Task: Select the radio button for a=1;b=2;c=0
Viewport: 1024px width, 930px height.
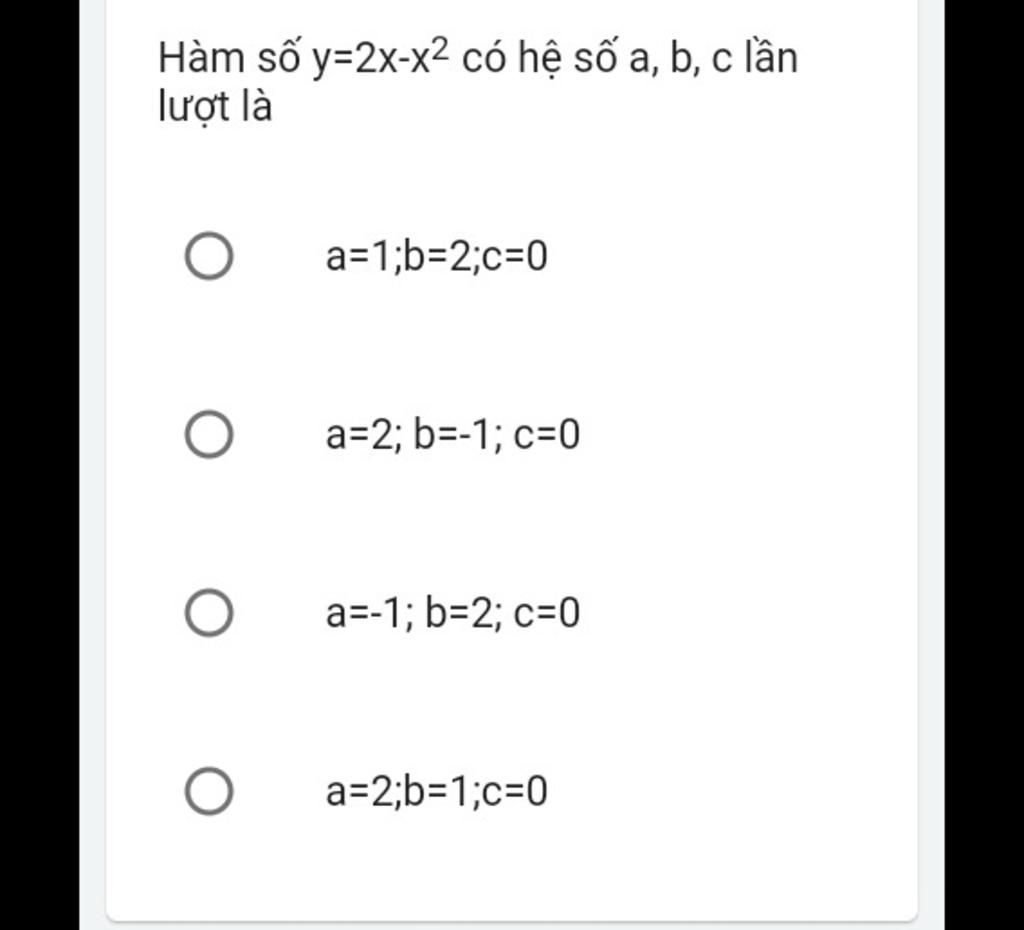Action: tap(209, 257)
